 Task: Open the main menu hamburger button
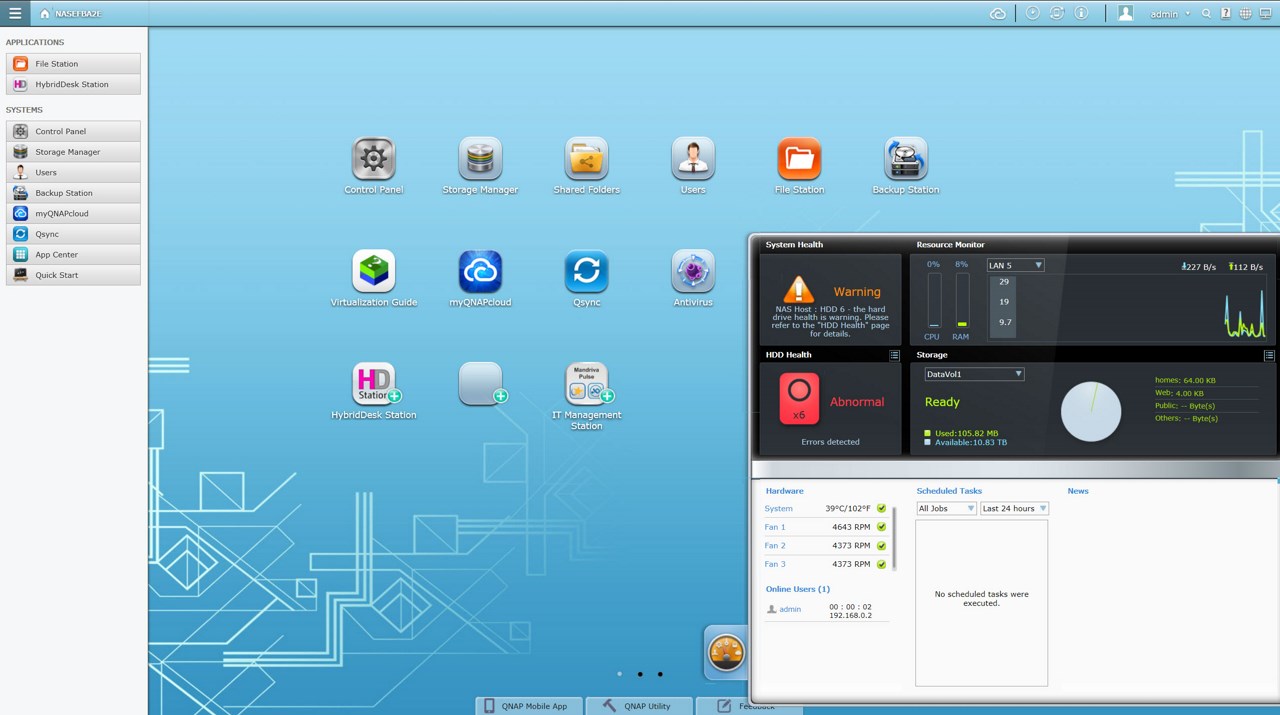click(15, 13)
